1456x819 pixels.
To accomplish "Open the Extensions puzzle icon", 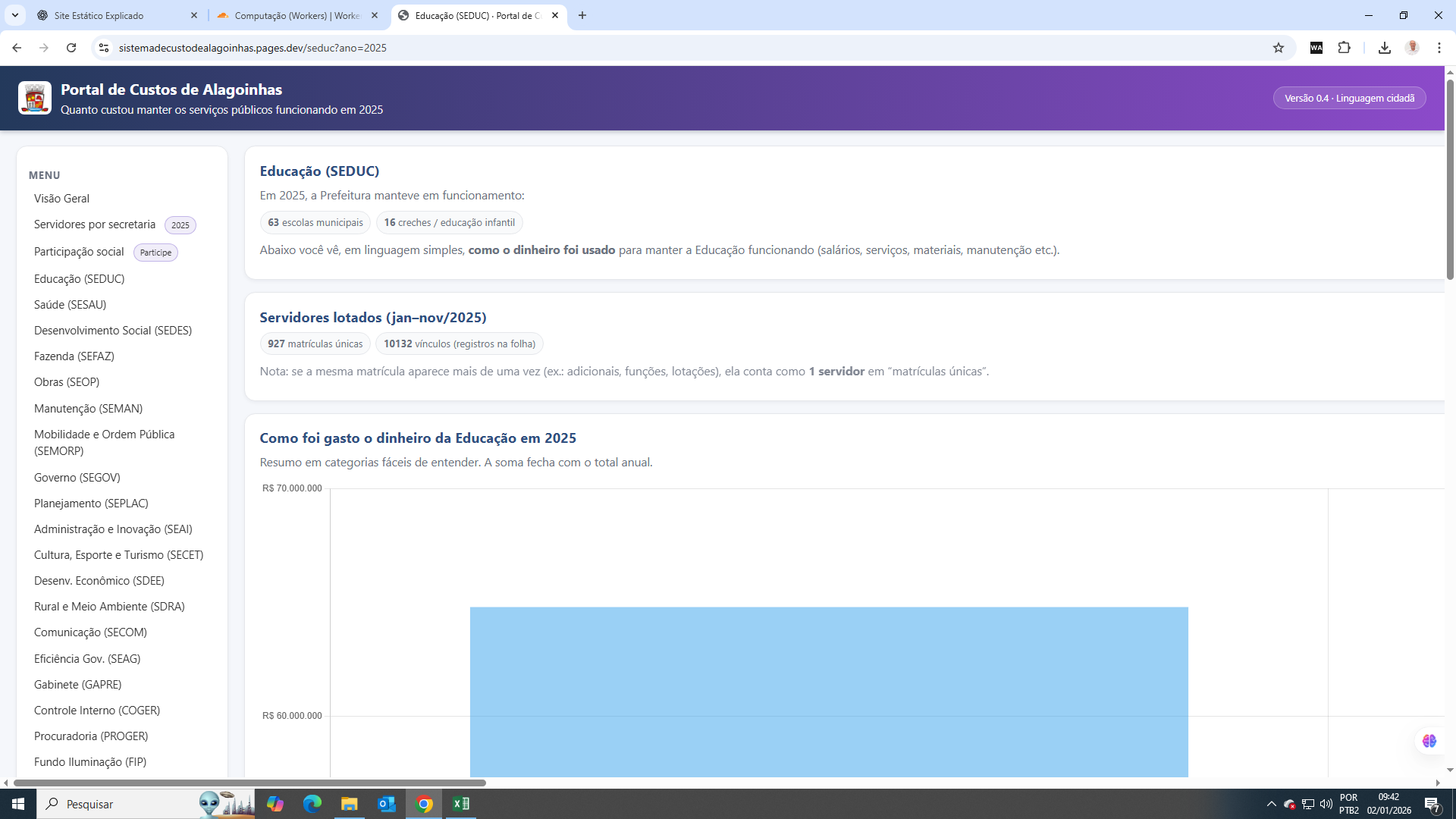I will 1344,48.
